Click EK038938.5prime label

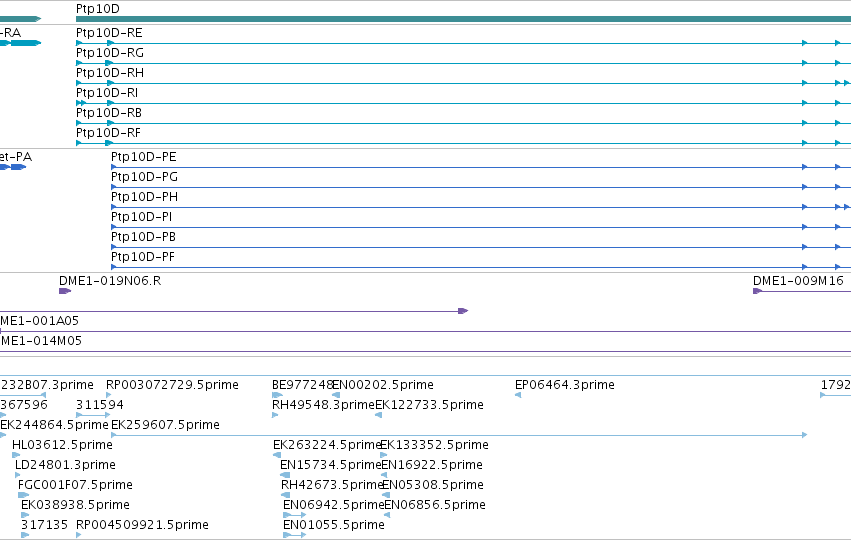coord(75,506)
